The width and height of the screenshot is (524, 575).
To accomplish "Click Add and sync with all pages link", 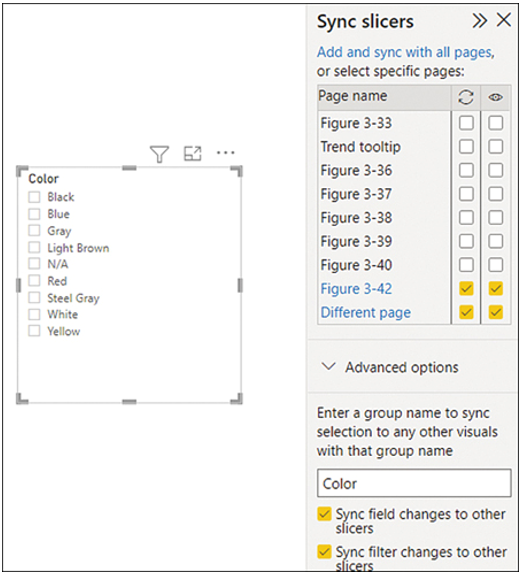I will point(406,52).
